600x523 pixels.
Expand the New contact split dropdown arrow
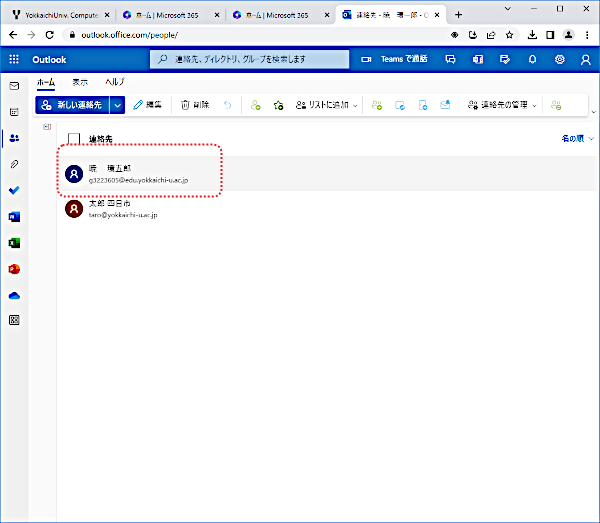point(117,105)
